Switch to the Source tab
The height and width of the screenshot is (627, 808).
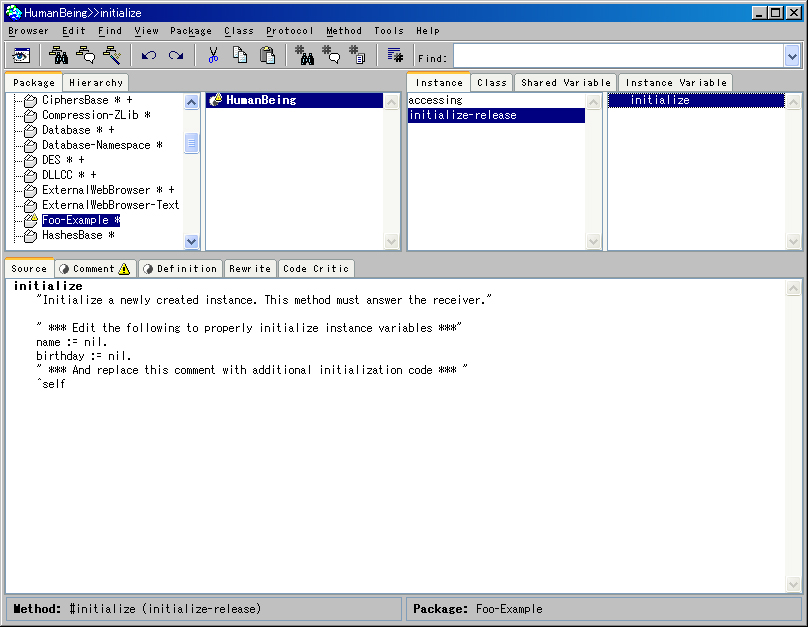[29, 268]
